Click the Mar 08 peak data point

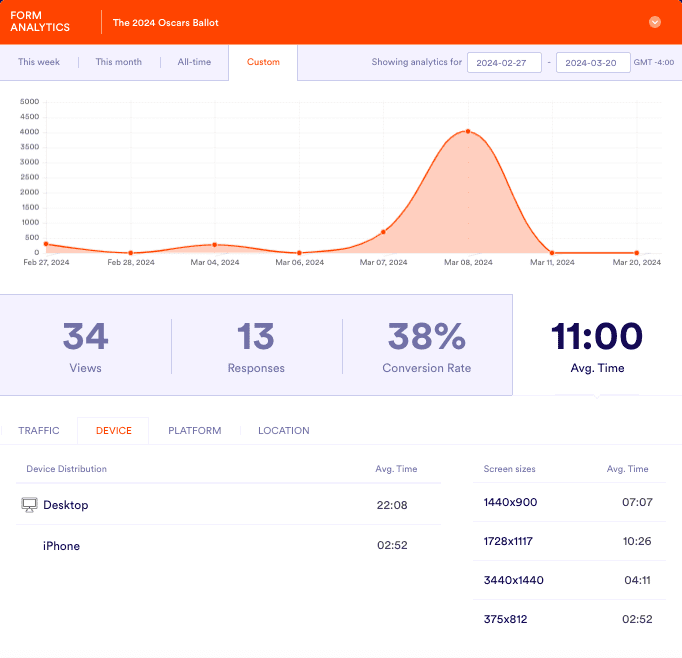click(x=468, y=131)
